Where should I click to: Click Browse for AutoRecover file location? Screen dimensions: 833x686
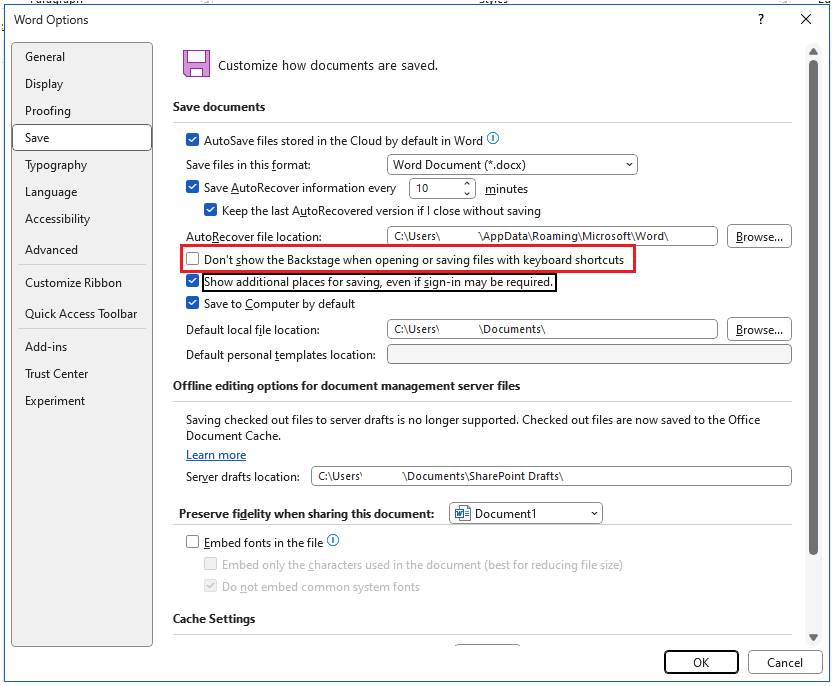(759, 236)
